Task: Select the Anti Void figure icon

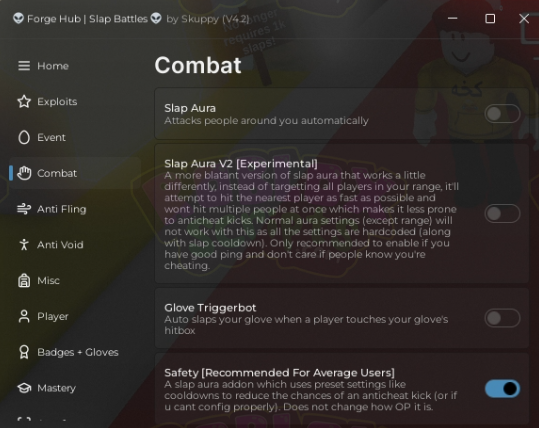Action: click(x=24, y=244)
